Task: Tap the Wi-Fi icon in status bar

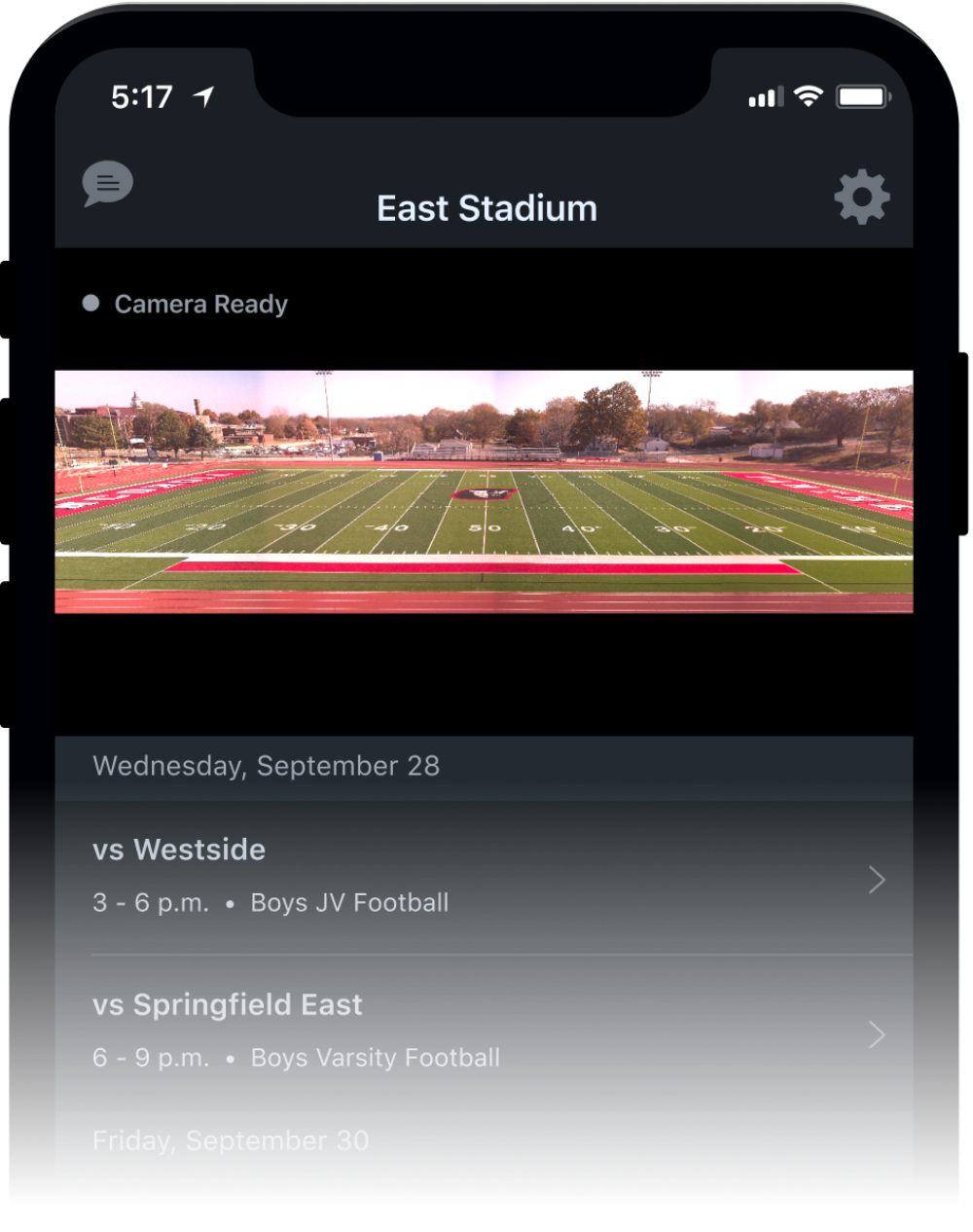Action: pos(809,95)
